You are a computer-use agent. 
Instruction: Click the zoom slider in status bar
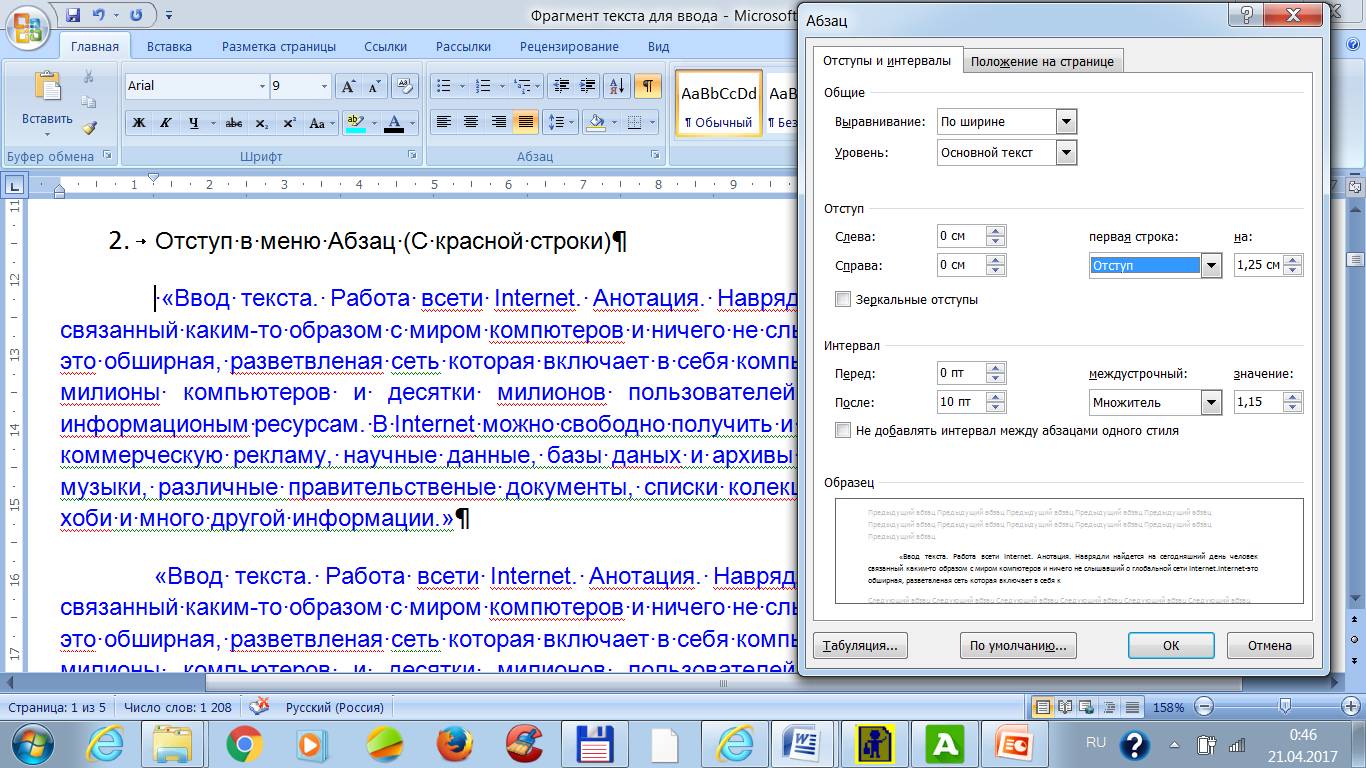click(x=1285, y=707)
